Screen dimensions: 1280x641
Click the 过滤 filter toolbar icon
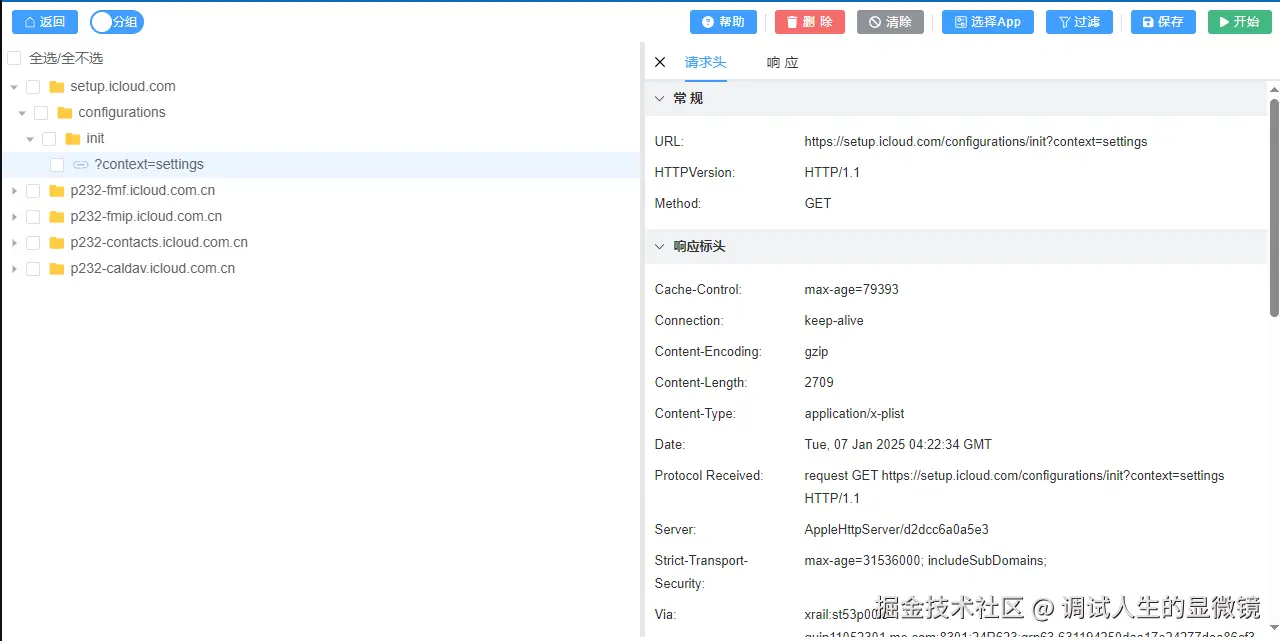pos(1062,21)
